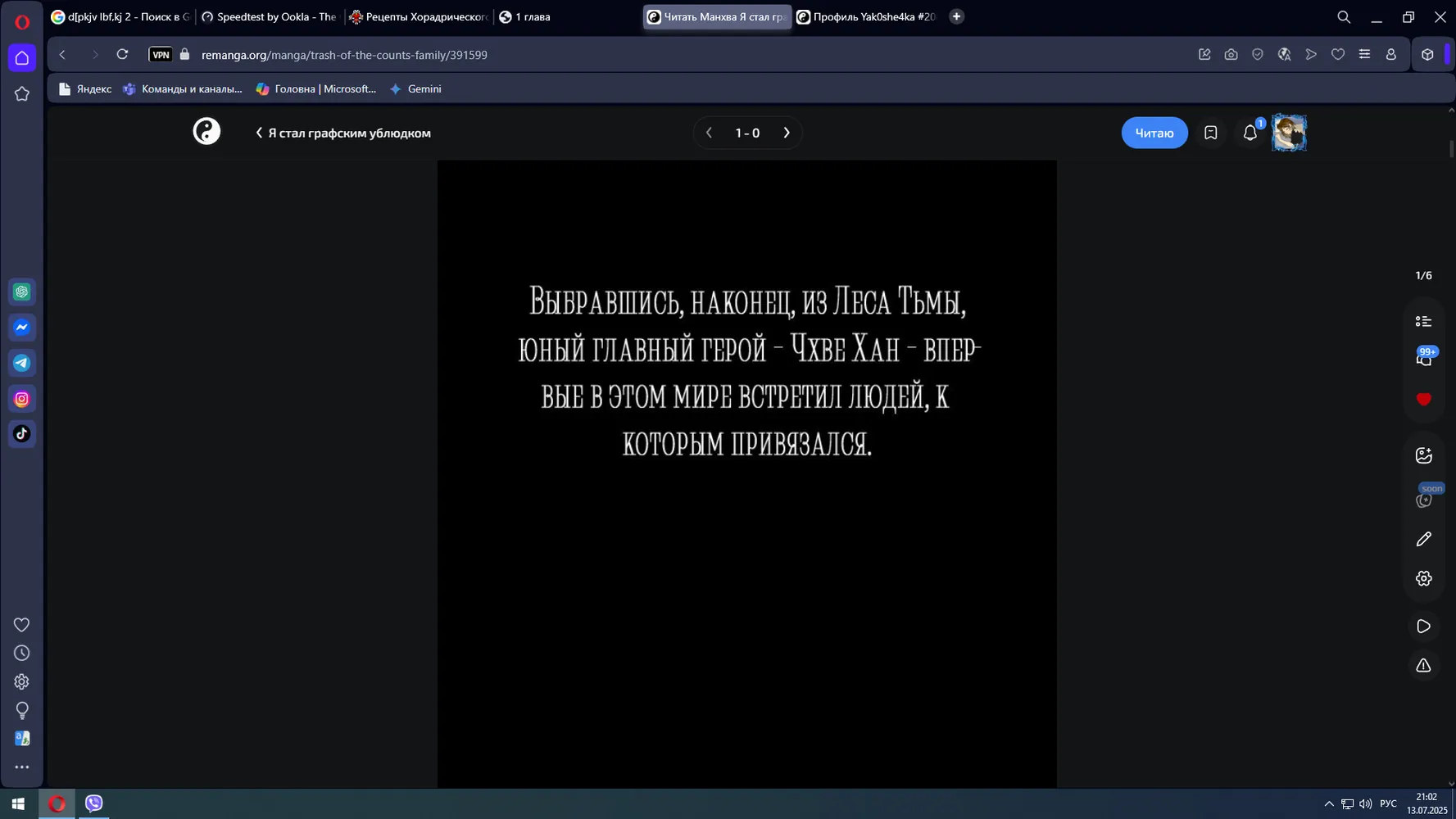Open a new tab plus button
Screen dimensions: 1456x819
pyautogui.click(x=956, y=16)
